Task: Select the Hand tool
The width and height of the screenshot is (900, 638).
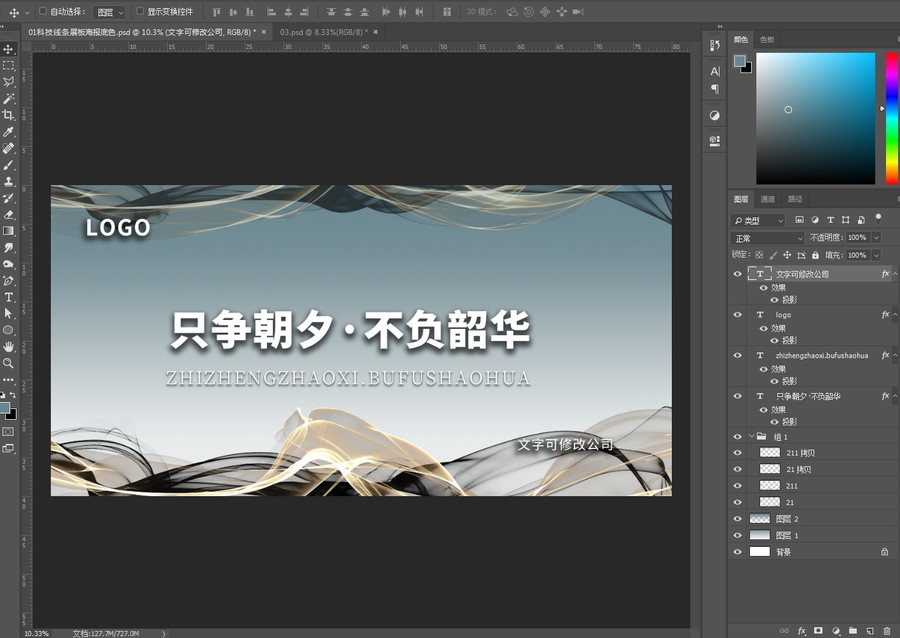Action: pyautogui.click(x=9, y=347)
